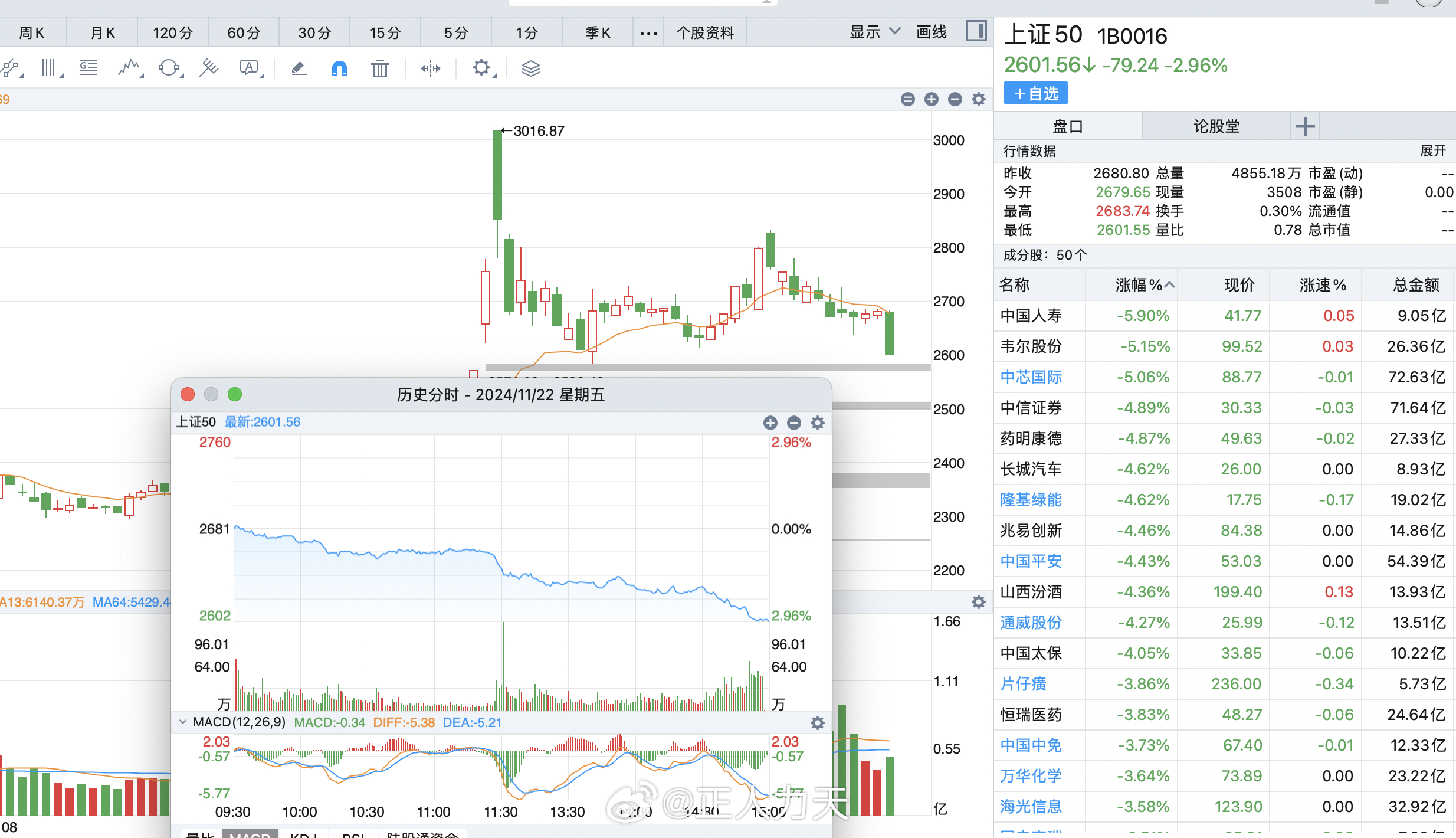Click the layers stack icon
Image resolution: width=1456 pixels, height=838 pixels.
click(531, 68)
